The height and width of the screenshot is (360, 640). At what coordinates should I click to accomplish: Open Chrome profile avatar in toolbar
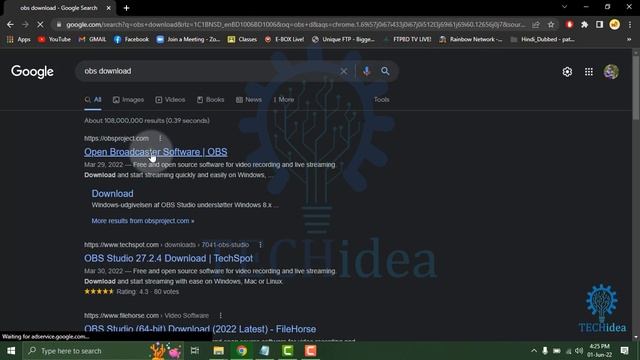pos(614,24)
